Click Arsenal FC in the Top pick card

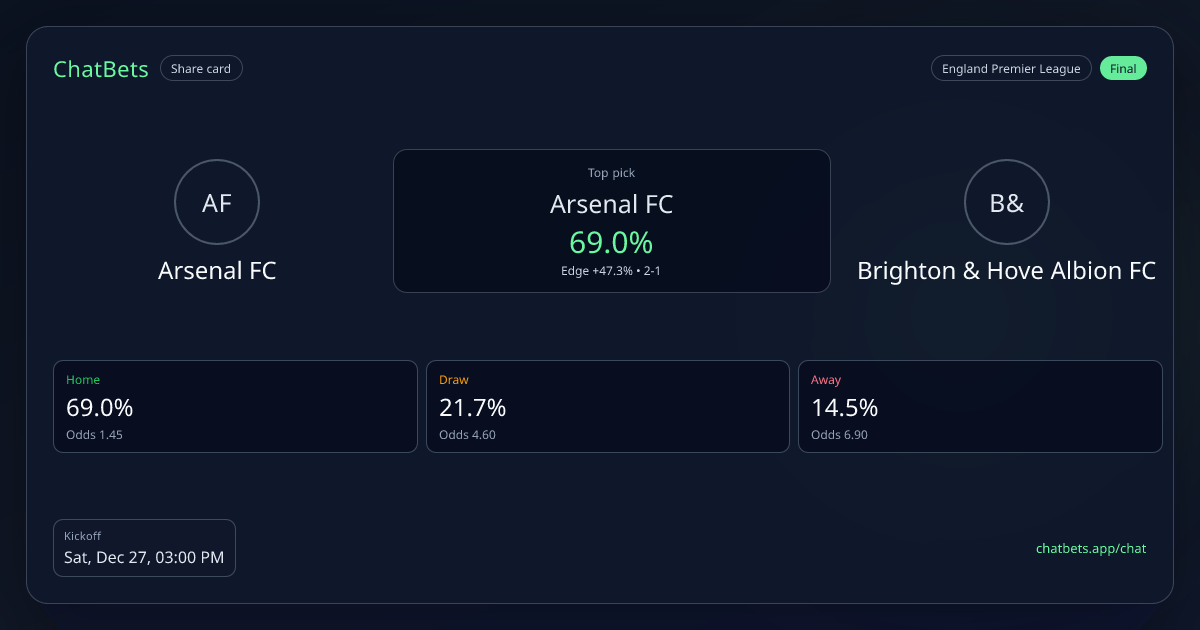coord(611,205)
